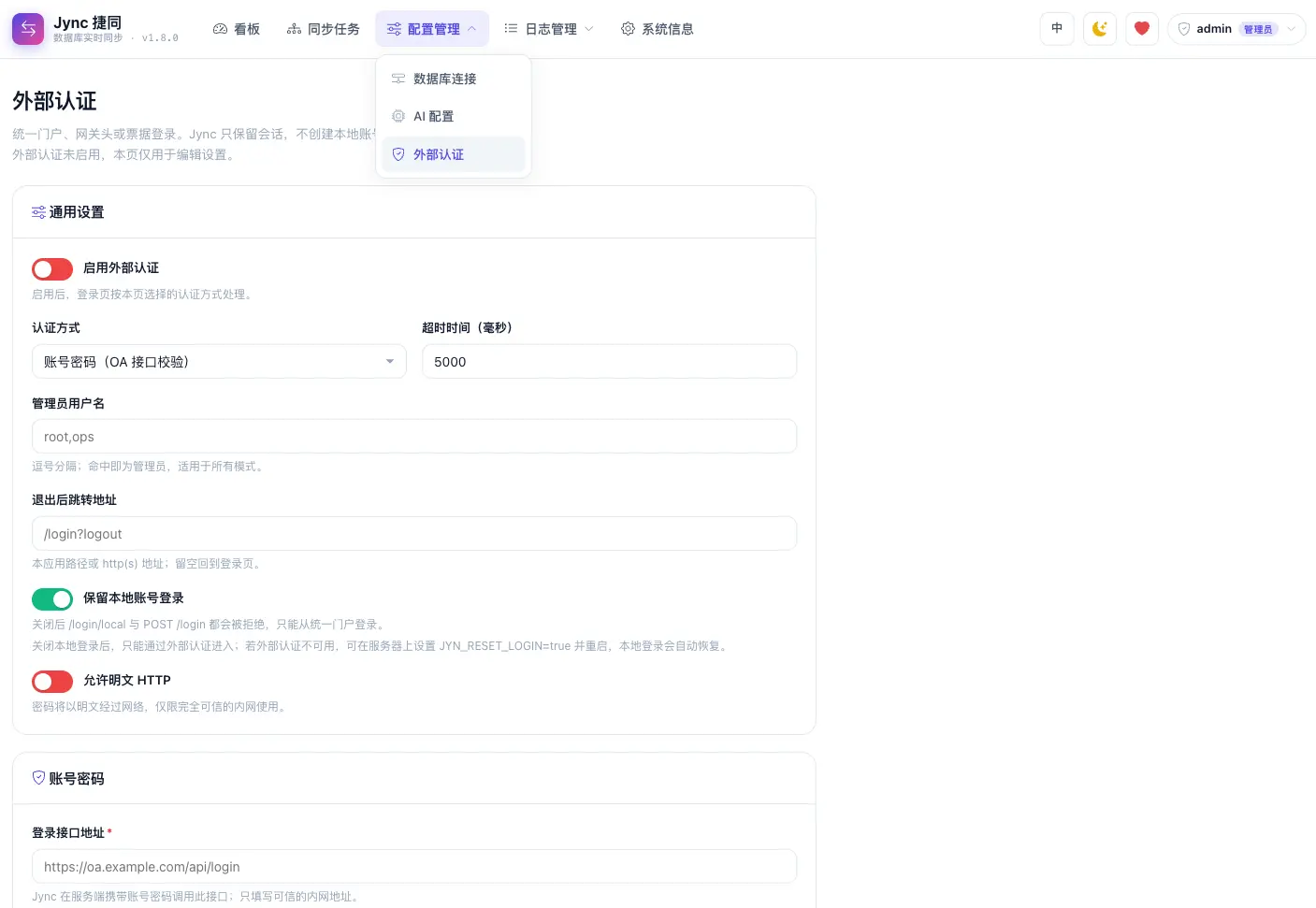Click the 外部认证 shield icon in menu

click(x=398, y=154)
